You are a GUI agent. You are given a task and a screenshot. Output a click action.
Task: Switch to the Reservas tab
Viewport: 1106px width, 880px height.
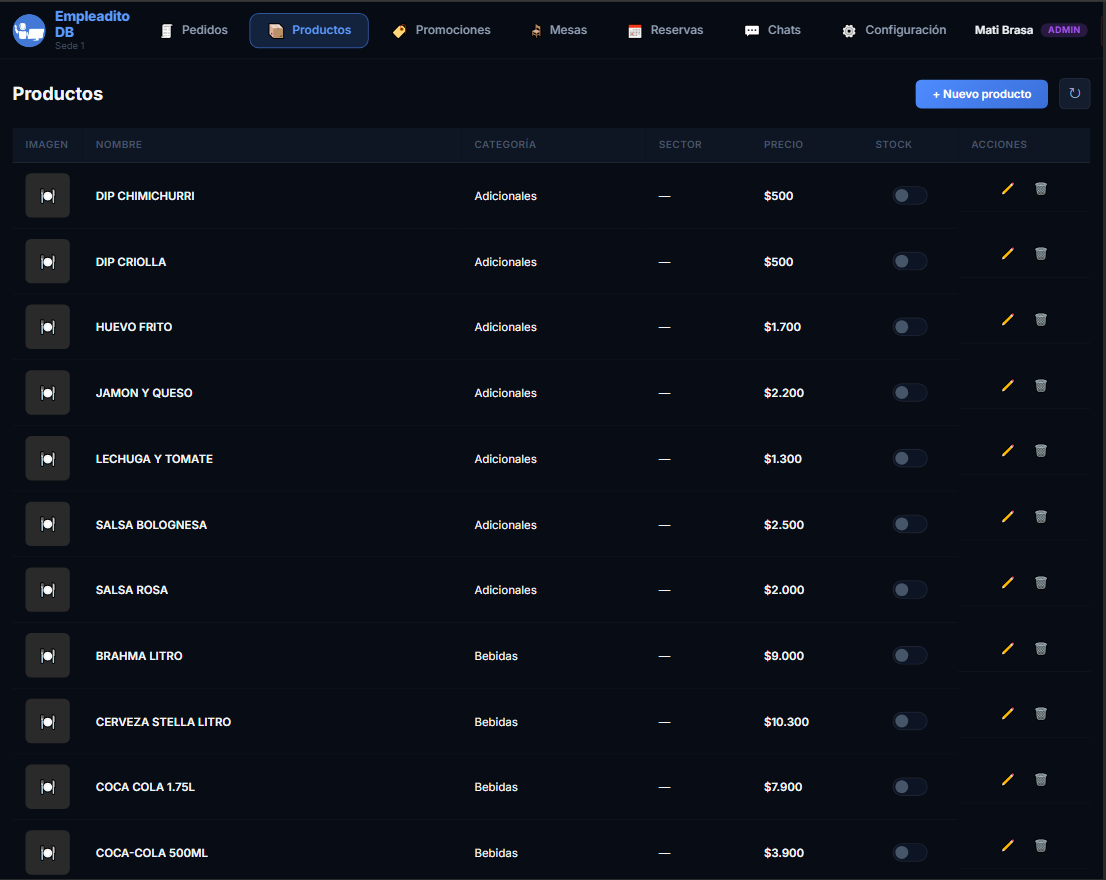(x=665, y=30)
